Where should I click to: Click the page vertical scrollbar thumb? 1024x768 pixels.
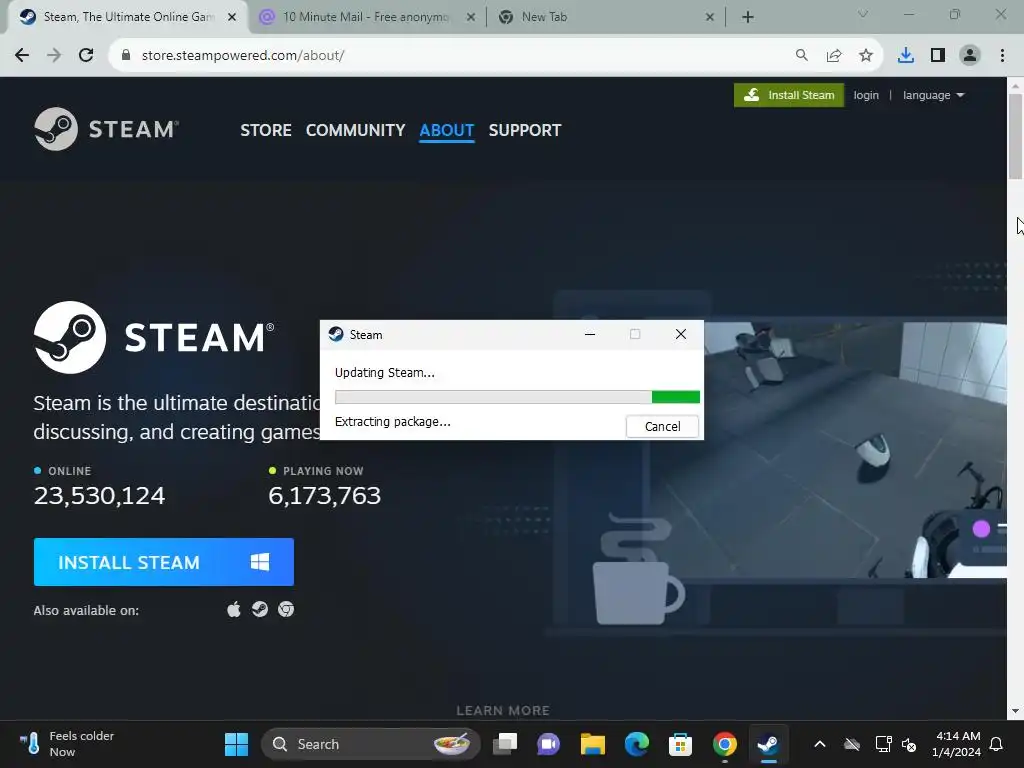(1015, 136)
